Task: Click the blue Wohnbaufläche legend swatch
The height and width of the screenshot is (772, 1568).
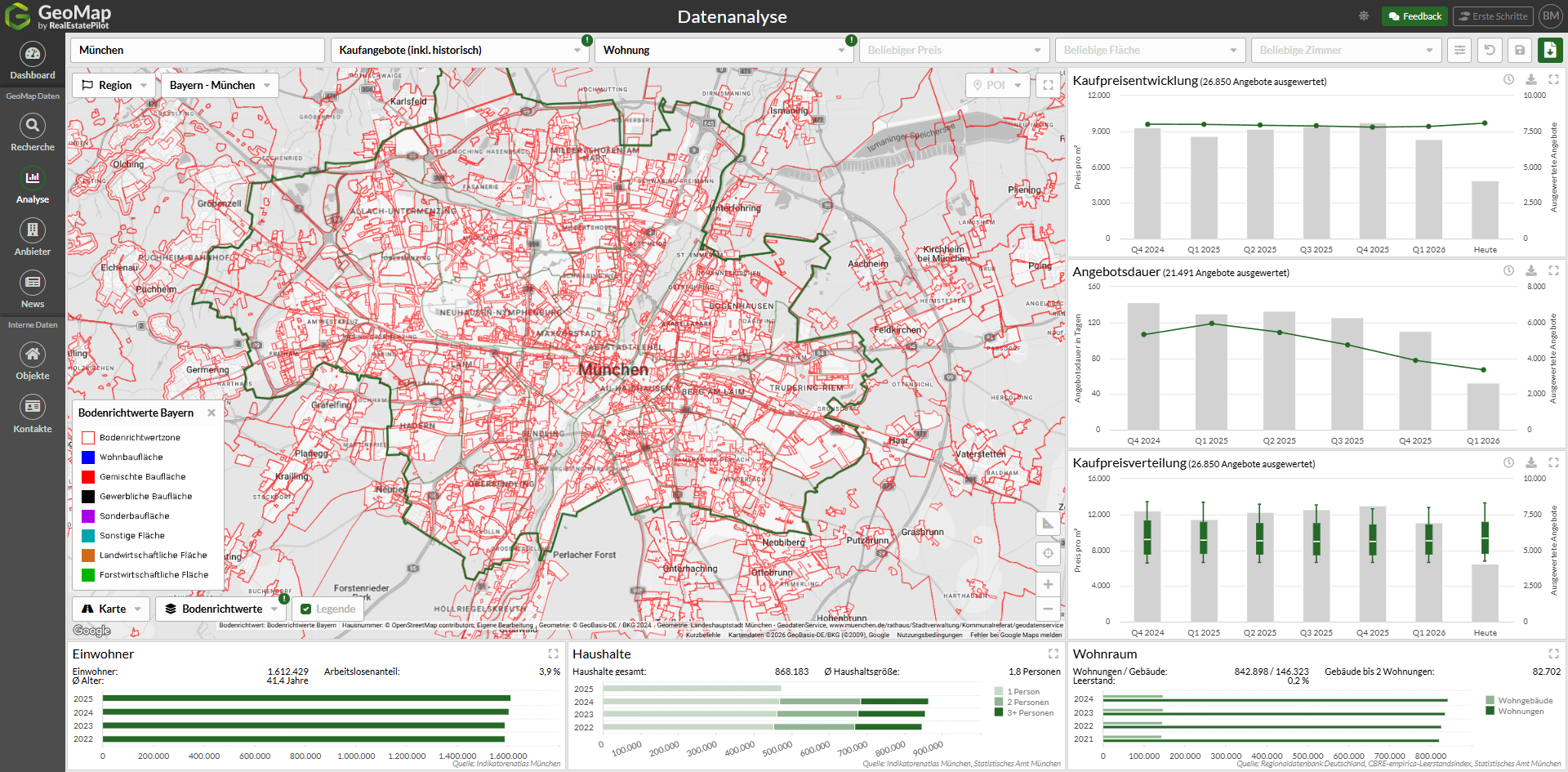Action: (88, 457)
